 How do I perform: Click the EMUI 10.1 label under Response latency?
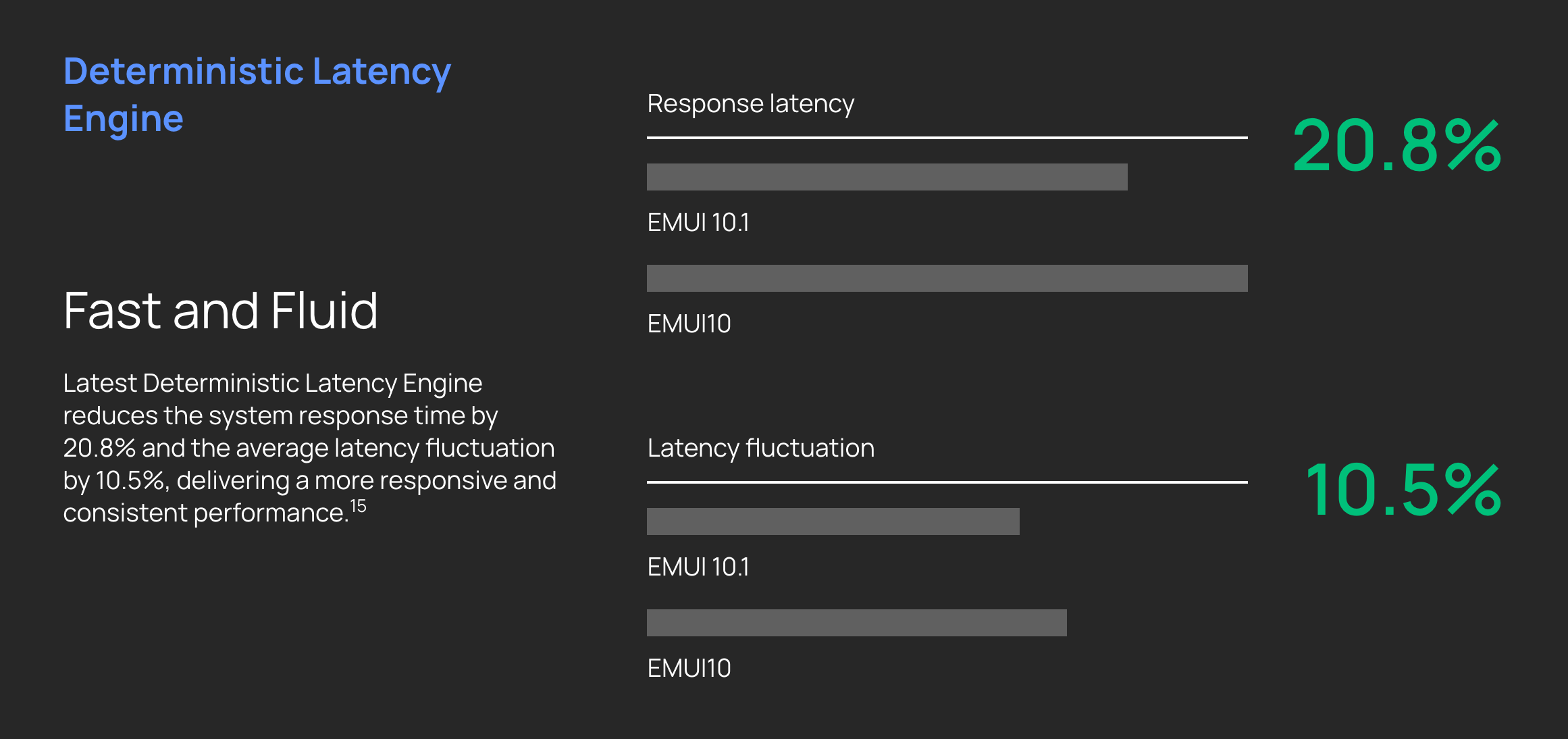point(698,222)
